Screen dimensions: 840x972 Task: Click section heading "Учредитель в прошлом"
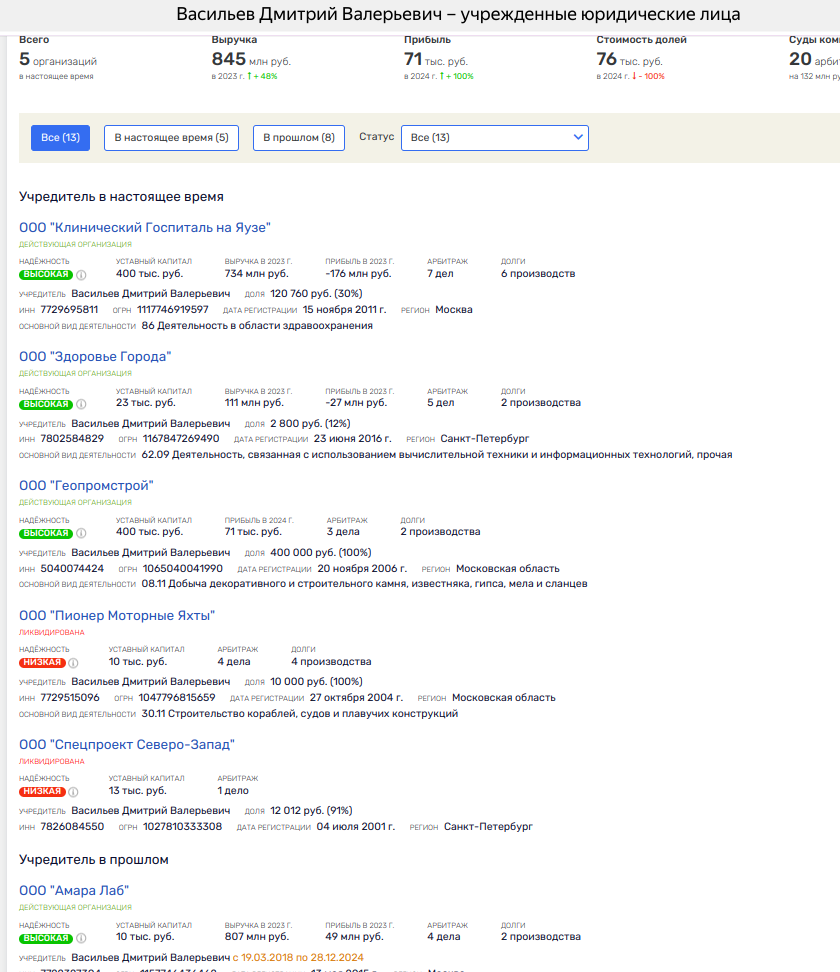[94, 859]
